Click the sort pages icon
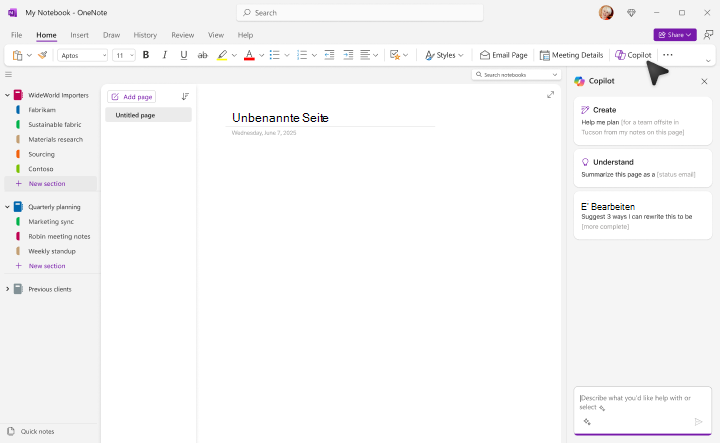The width and height of the screenshot is (720, 443). point(185,96)
